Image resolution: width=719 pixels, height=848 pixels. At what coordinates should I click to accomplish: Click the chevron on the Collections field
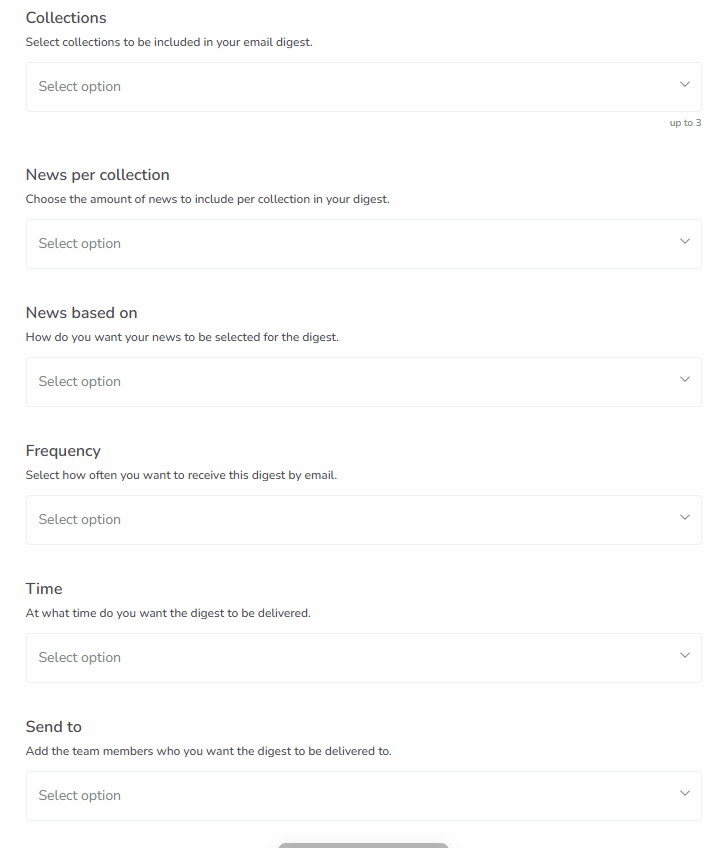685,84
